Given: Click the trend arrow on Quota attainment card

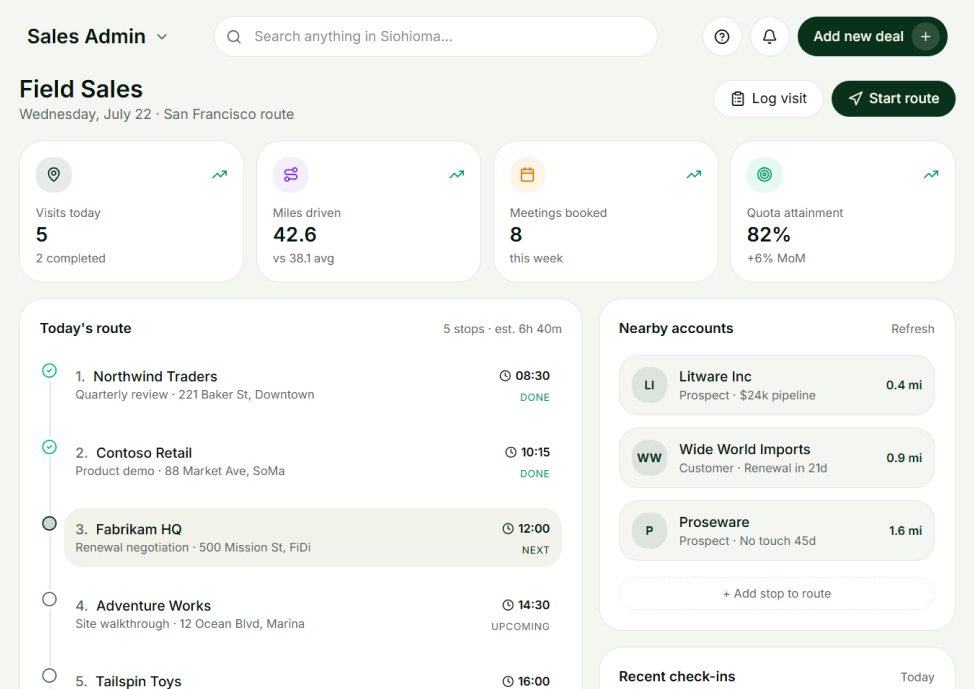Looking at the screenshot, I should (x=931, y=175).
